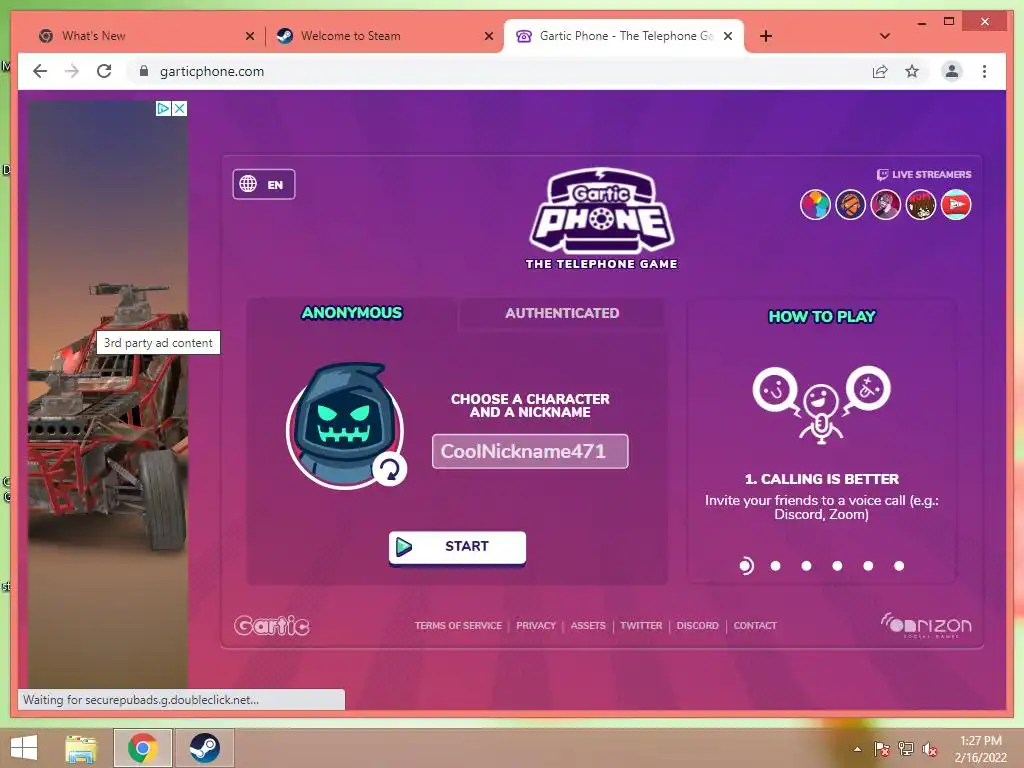Open File Explorer from the taskbar
Image resolution: width=1024 pixels, height=768 pixels.
81,748
